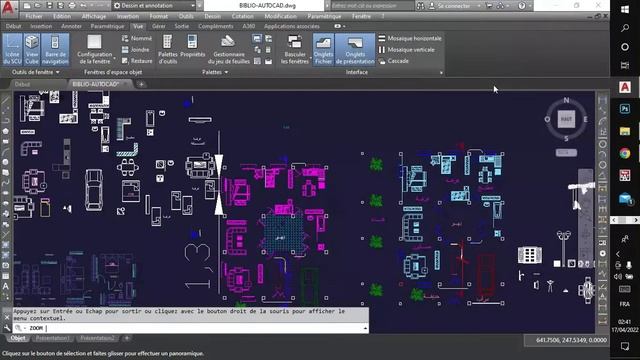The width and height of the screenshot is (640, 360).
Task: Open the Windows notification center icon
Action: (624, 346)
